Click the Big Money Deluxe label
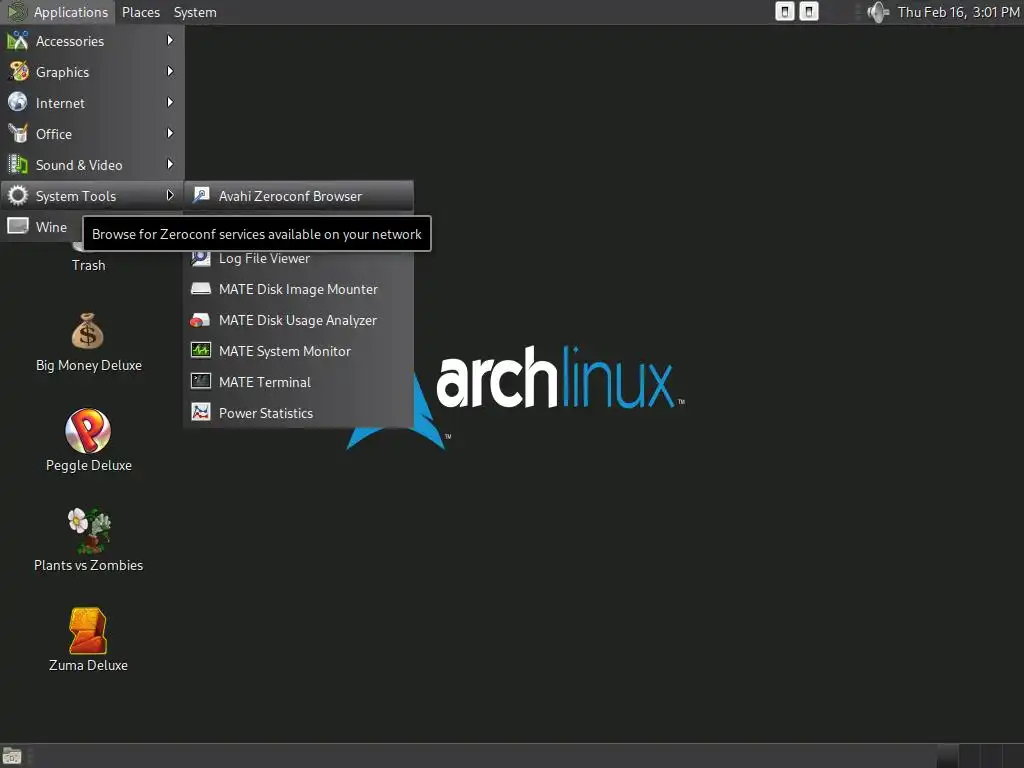Screen dimensions: 1024x768 (89, 366)
